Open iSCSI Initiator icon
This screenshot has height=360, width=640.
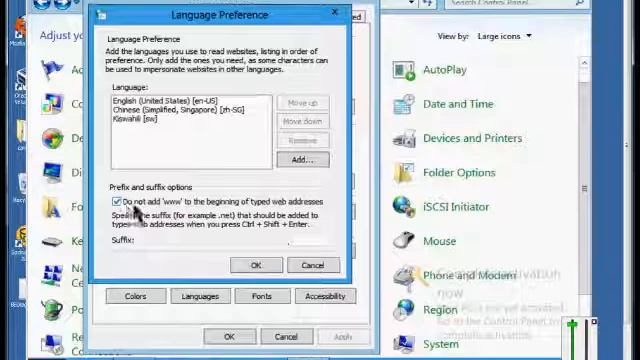pos(404,207)
